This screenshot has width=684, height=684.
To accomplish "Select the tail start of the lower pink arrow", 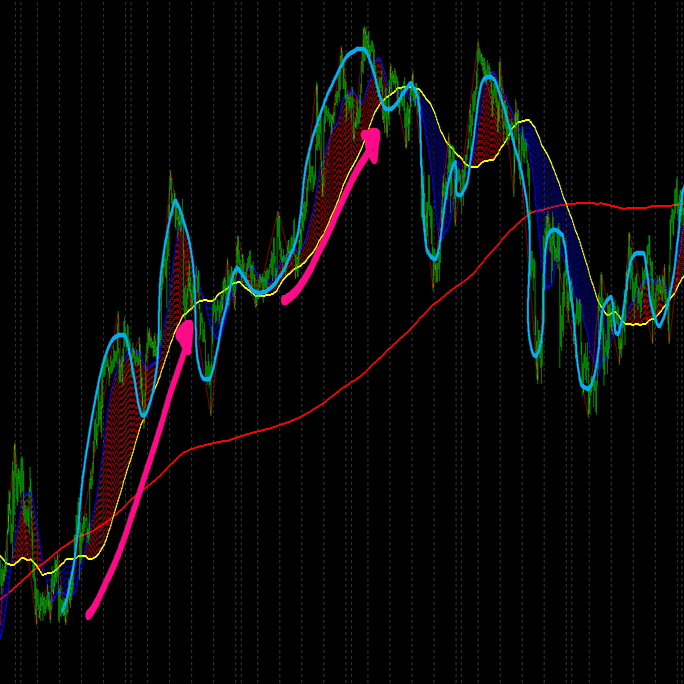I will tap(90, 614).
